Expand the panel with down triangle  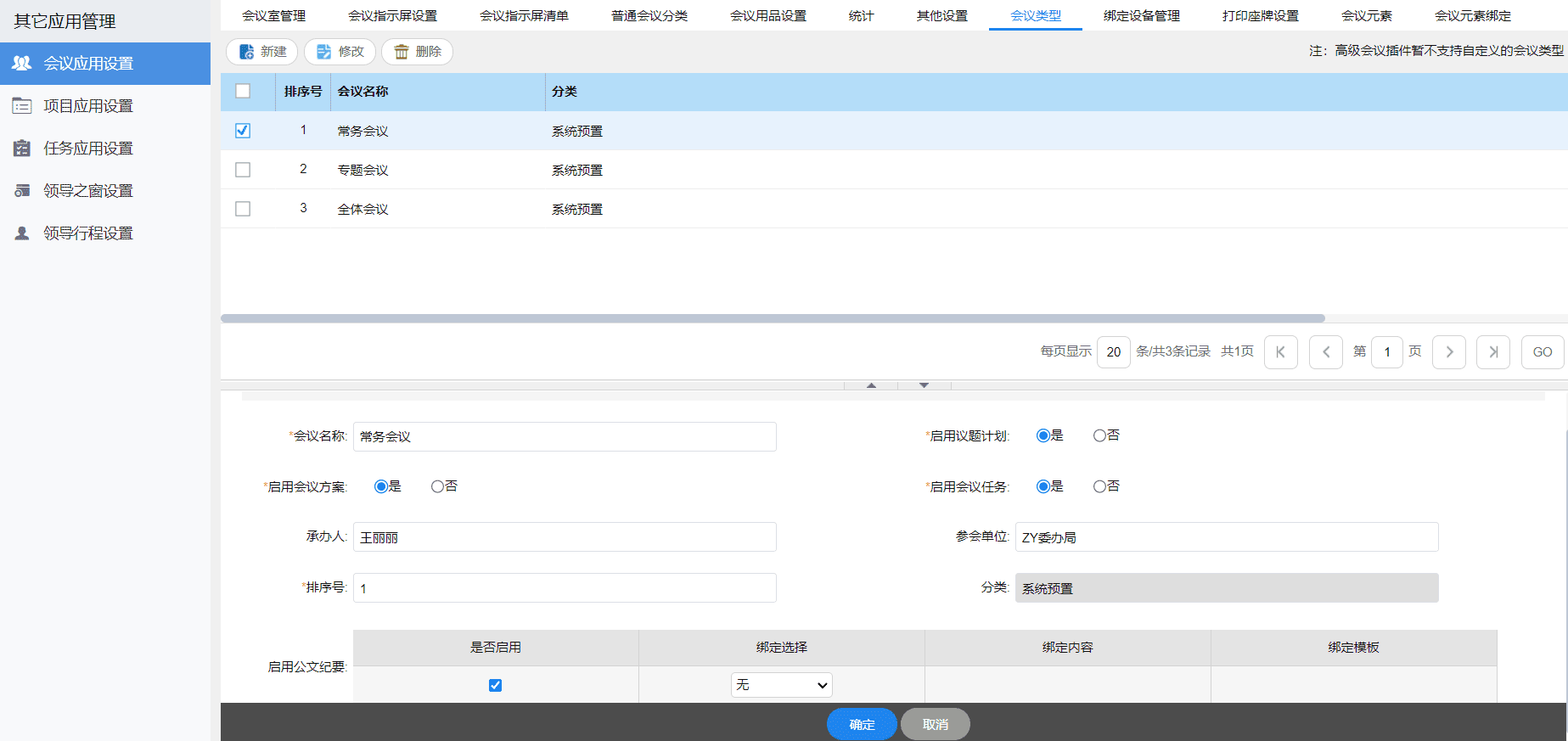click(924, 385)
